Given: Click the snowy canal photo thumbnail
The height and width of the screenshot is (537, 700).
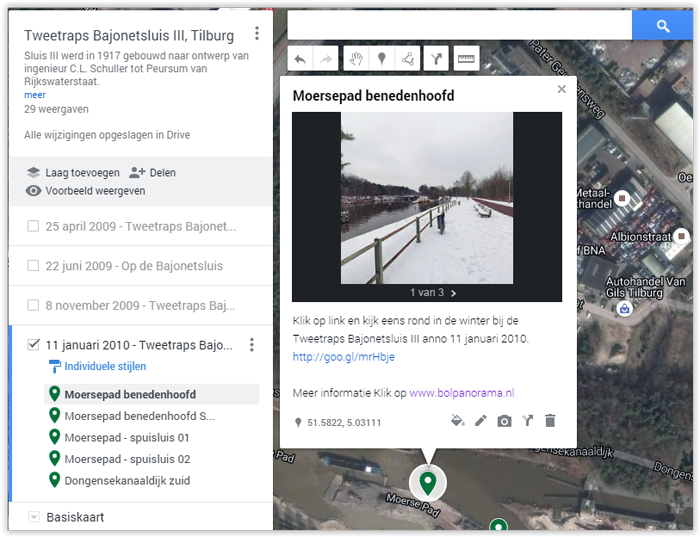Looking at the screenshot, I should point(427,198).
